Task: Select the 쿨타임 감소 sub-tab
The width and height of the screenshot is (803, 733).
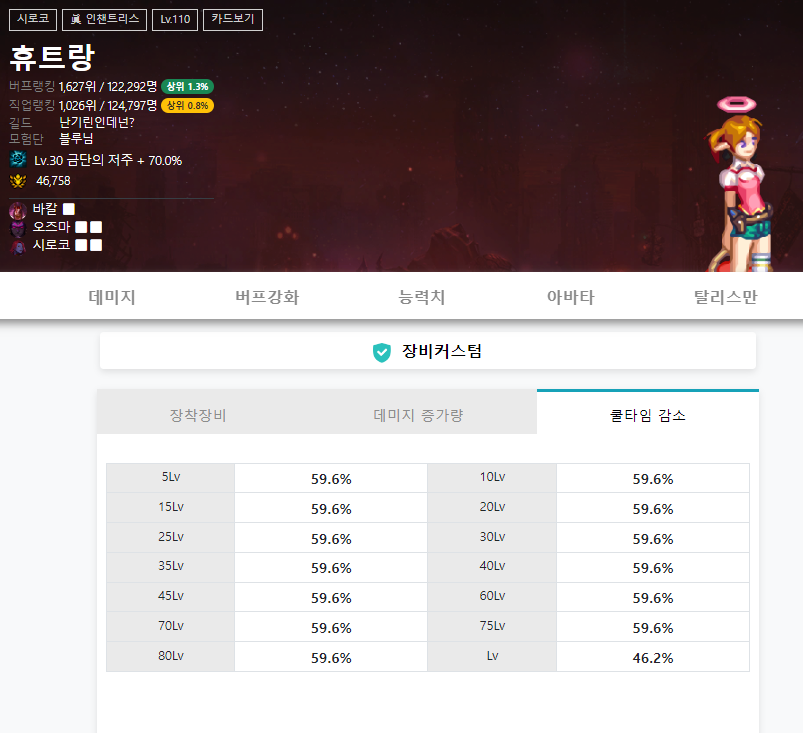Action: point(648,413)
